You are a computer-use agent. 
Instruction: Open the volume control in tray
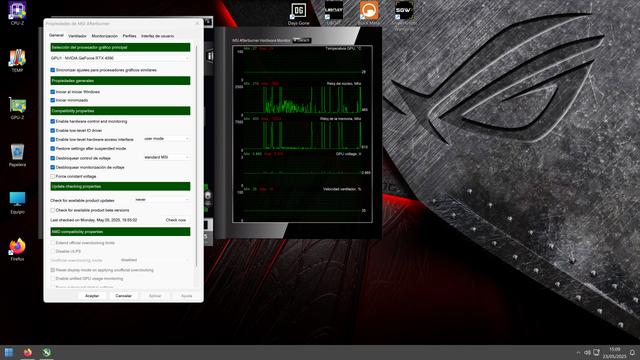pyautogui.click(x=587, y=352)
